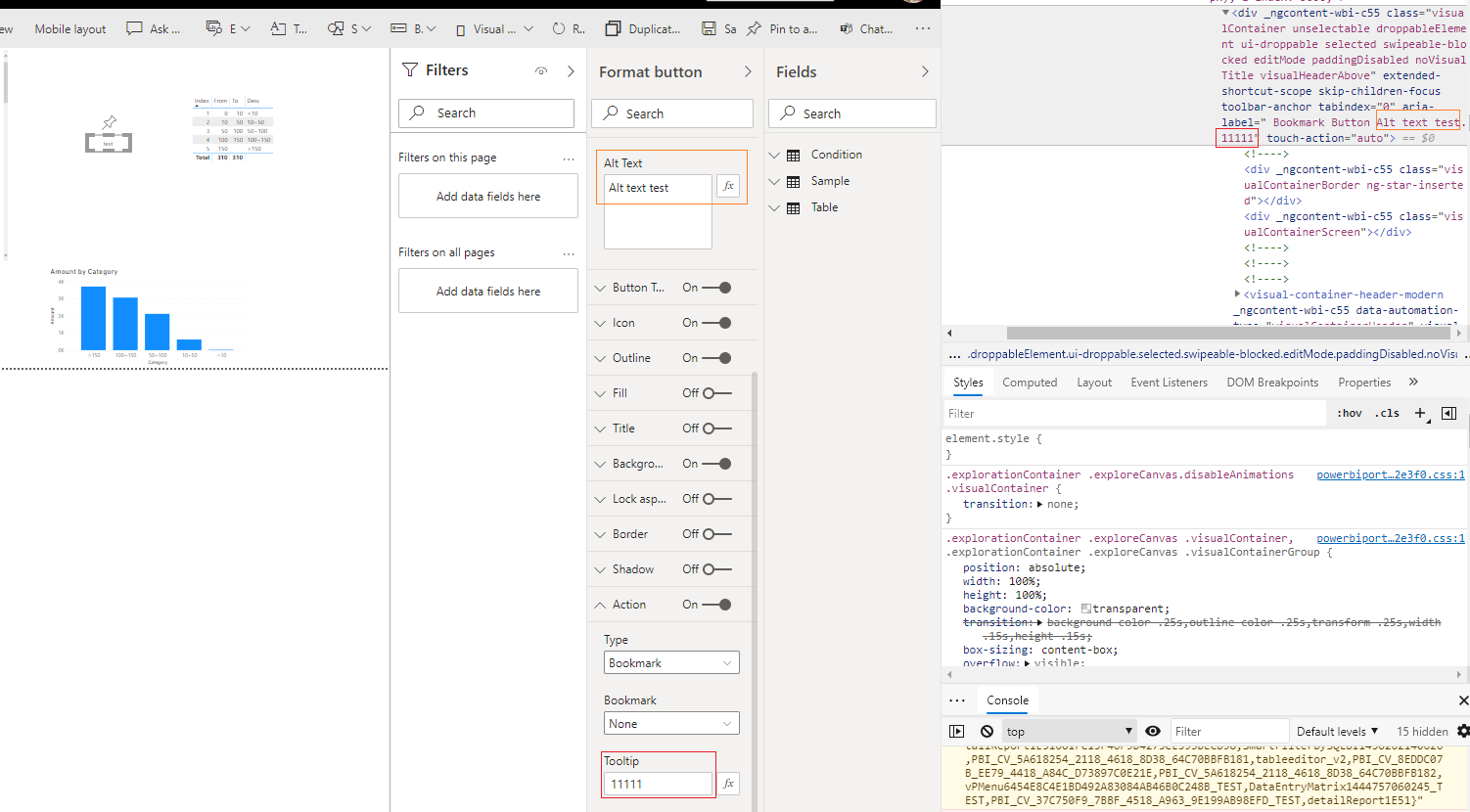Screen dimensions: 1470x812
Task: Click the Save floppy disk icon
Action: tap(709, 29)
